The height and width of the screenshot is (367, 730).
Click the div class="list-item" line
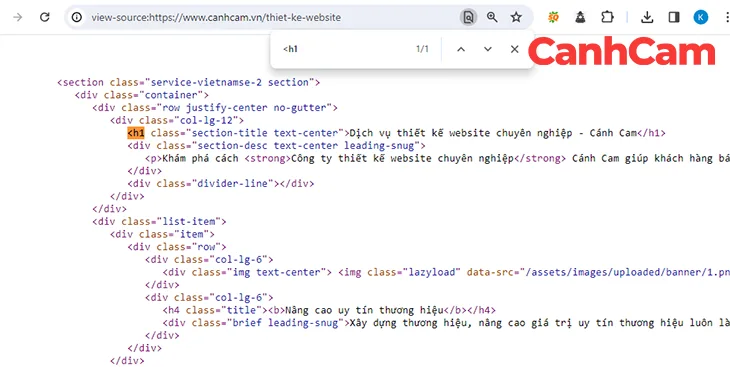click(159, 221)
